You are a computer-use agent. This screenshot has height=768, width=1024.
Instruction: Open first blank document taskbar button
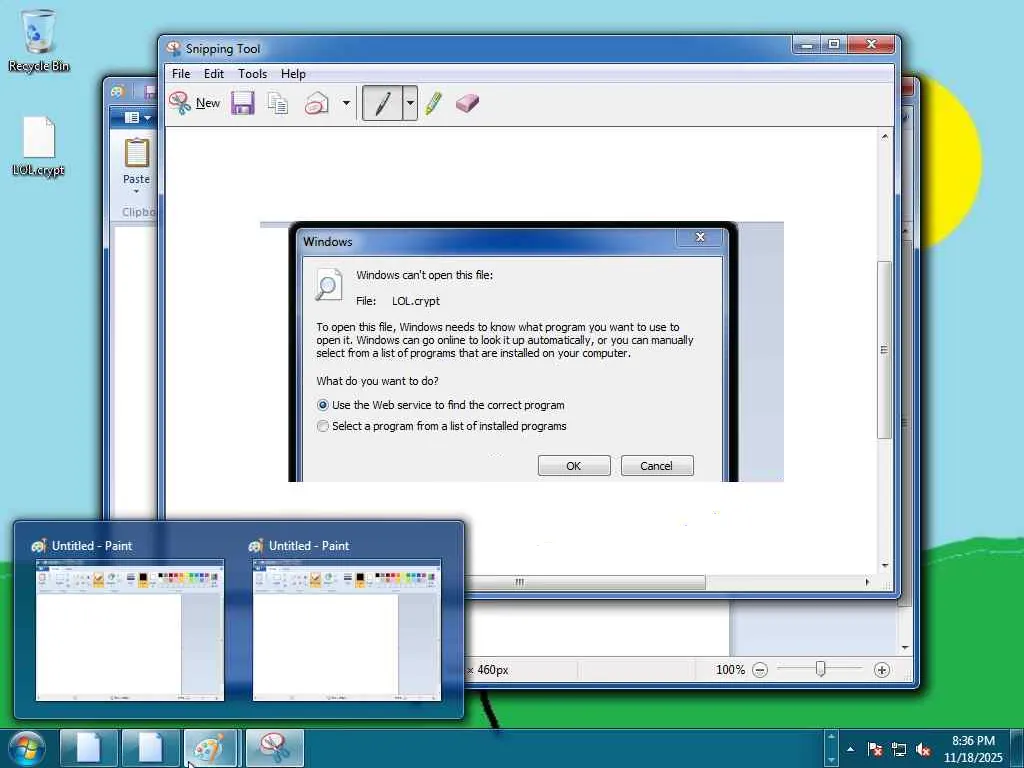pyautogui.click(x=89, y=748)
